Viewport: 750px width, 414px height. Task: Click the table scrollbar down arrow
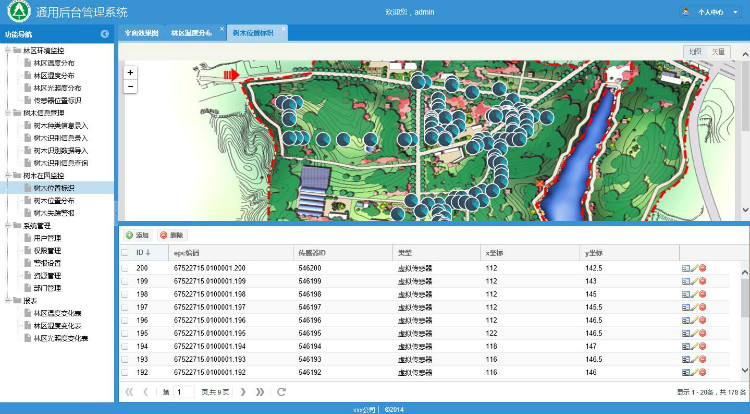[x=745, y=370]
